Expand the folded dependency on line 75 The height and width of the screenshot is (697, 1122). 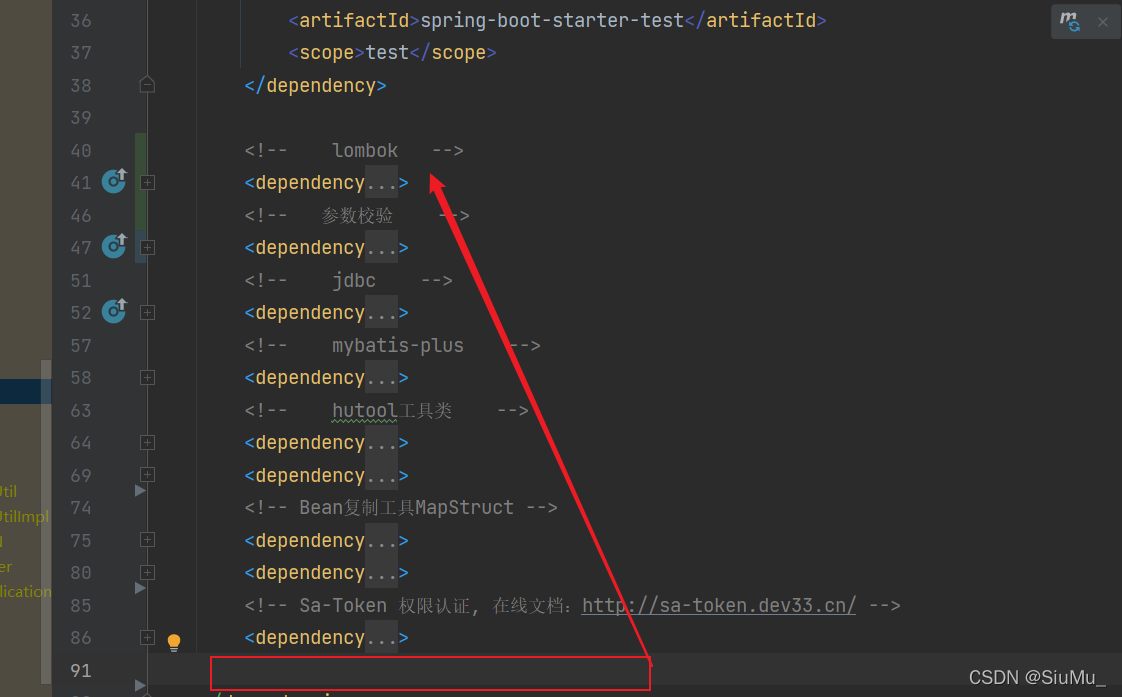click(x=147, y=540)
